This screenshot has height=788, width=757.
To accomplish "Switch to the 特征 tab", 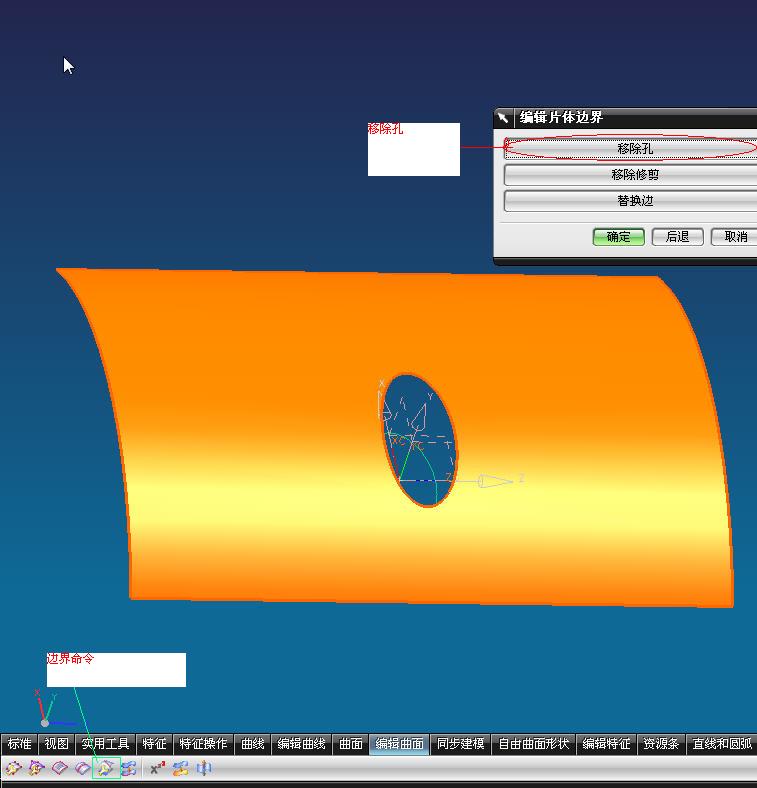I will pos(154,744).
